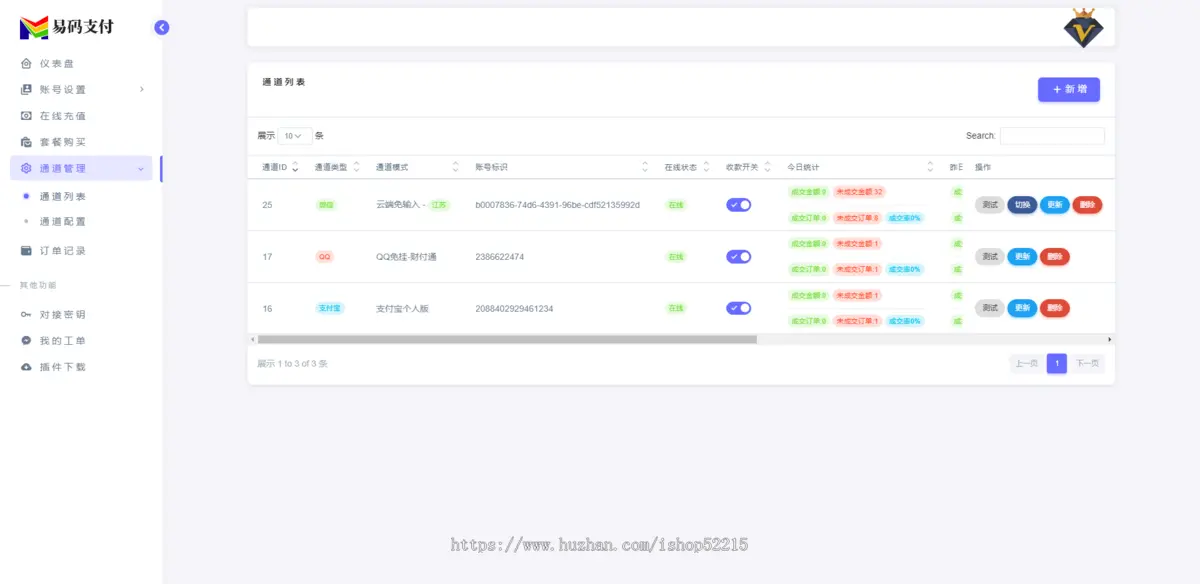
Task: Click the horizontal table scrollbar thumb
Action: click(507, 340)
